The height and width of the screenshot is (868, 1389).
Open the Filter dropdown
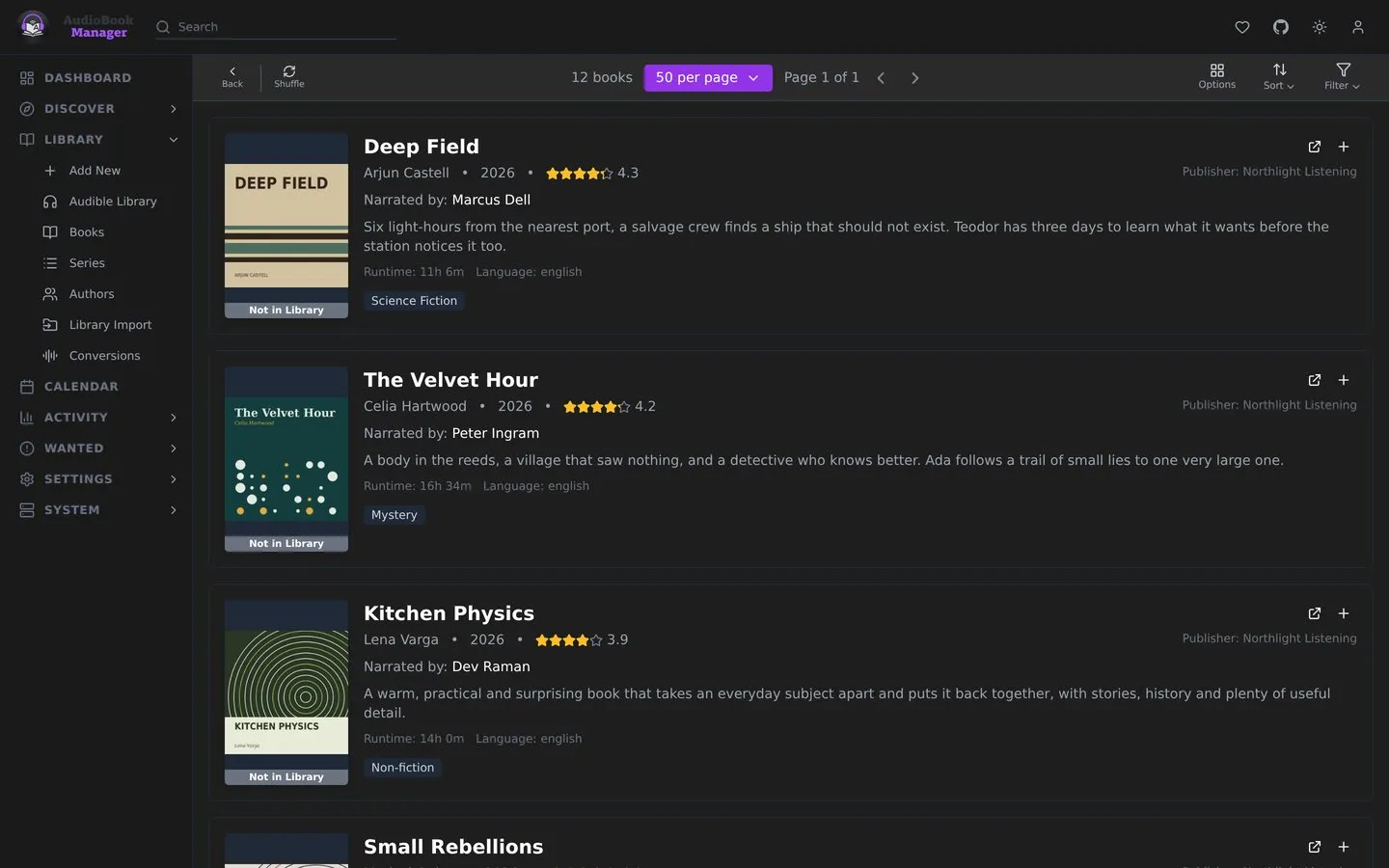[1343, 77]
